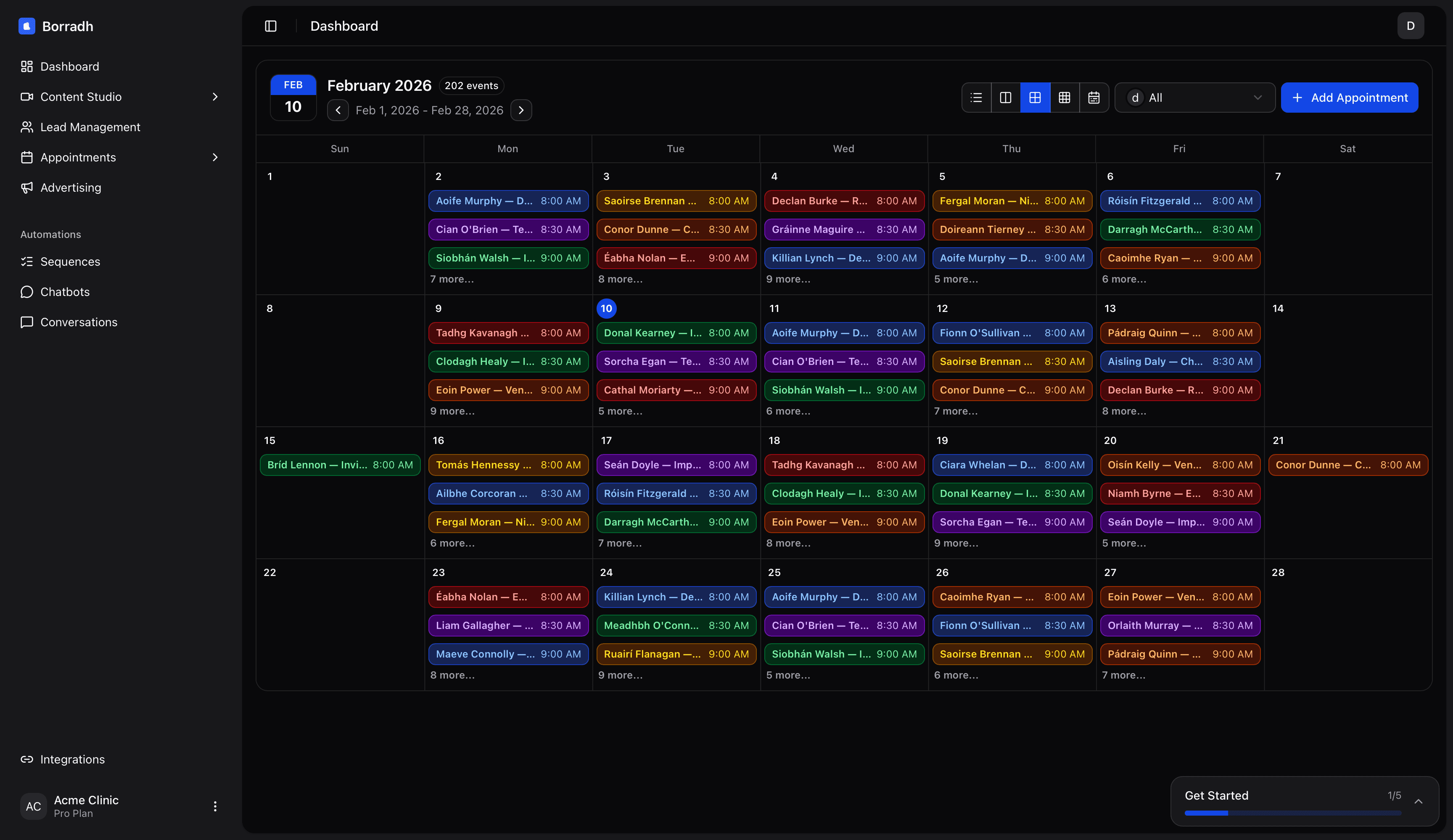Switch calendar to list view
The height and width of the screenshot is (840, 1453).
coord(975,98)
